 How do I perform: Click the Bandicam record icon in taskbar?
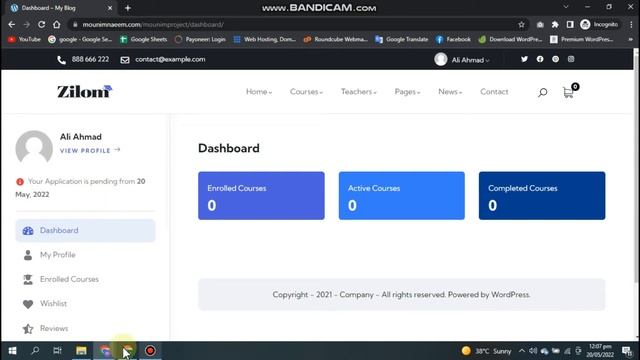pyautogui.click(x=150, y=351)
